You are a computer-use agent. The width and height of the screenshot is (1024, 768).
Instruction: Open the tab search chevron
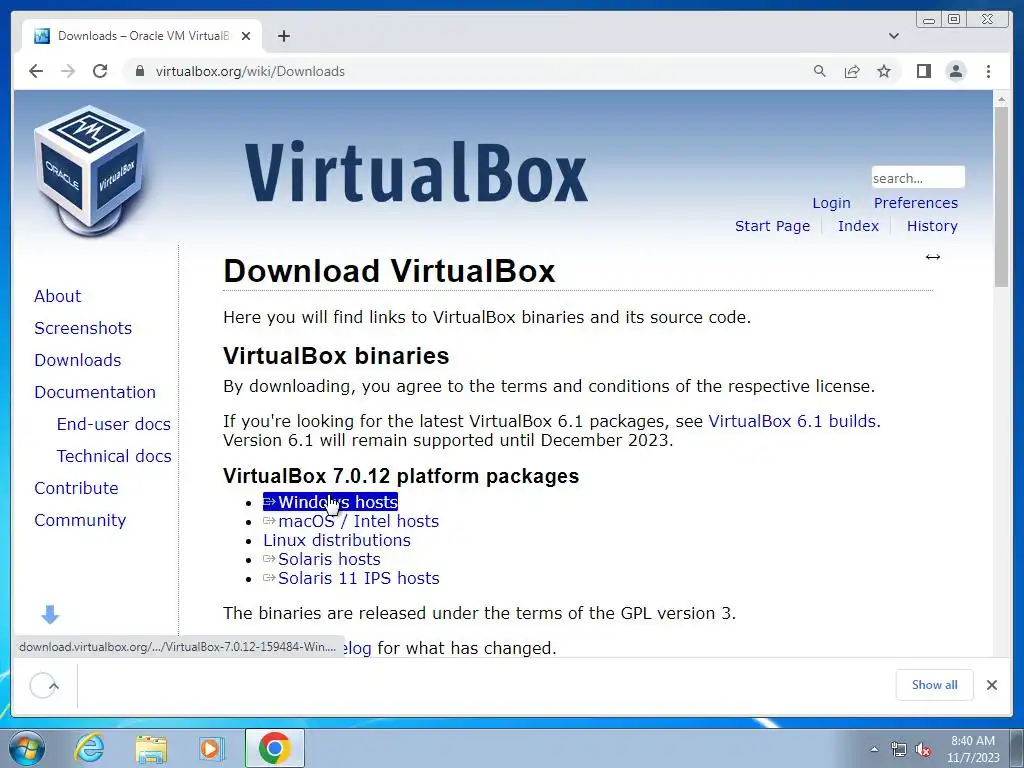pyautogui.click(x=893, y=36)
